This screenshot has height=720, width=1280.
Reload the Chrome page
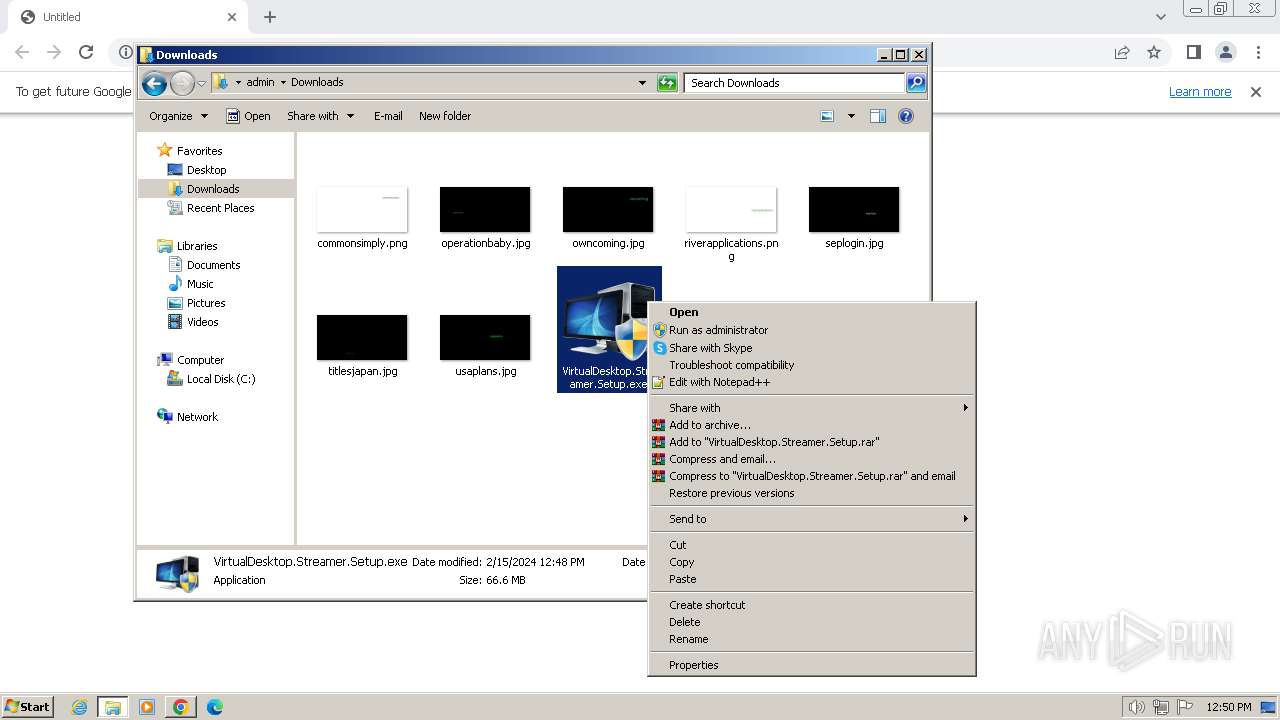(86, 52)
